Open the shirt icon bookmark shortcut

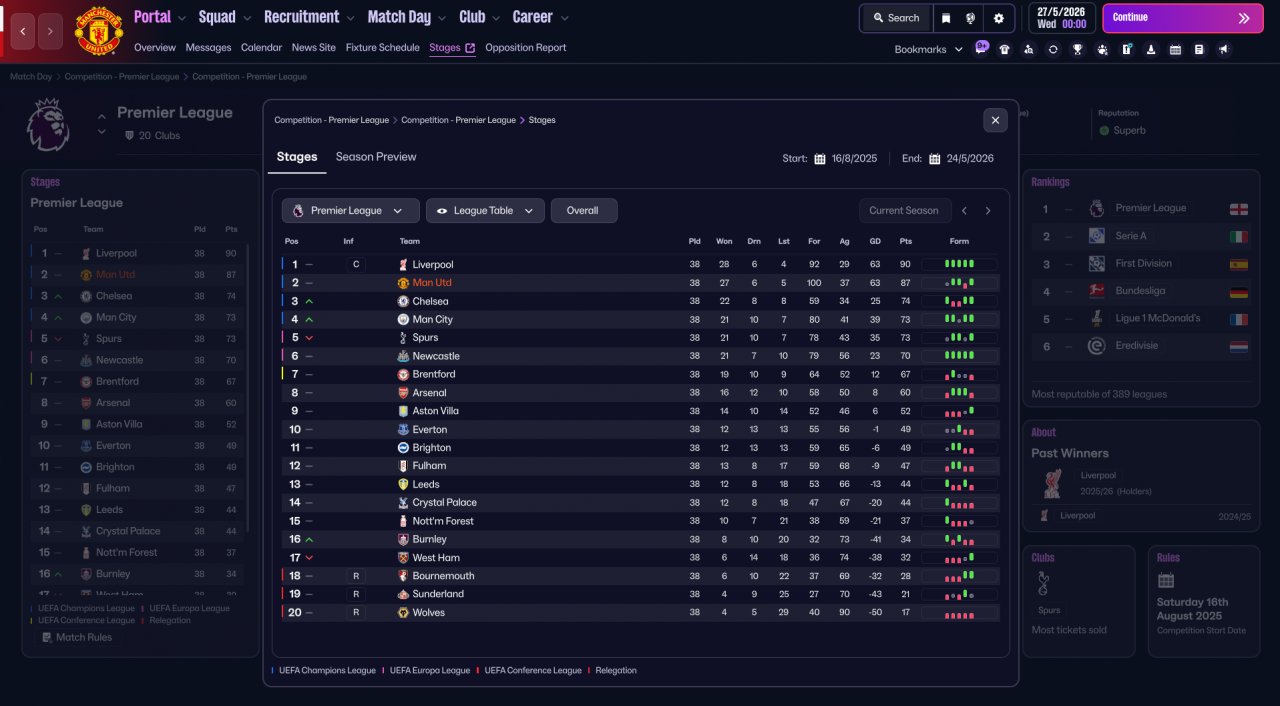(x=1004, y=49)
